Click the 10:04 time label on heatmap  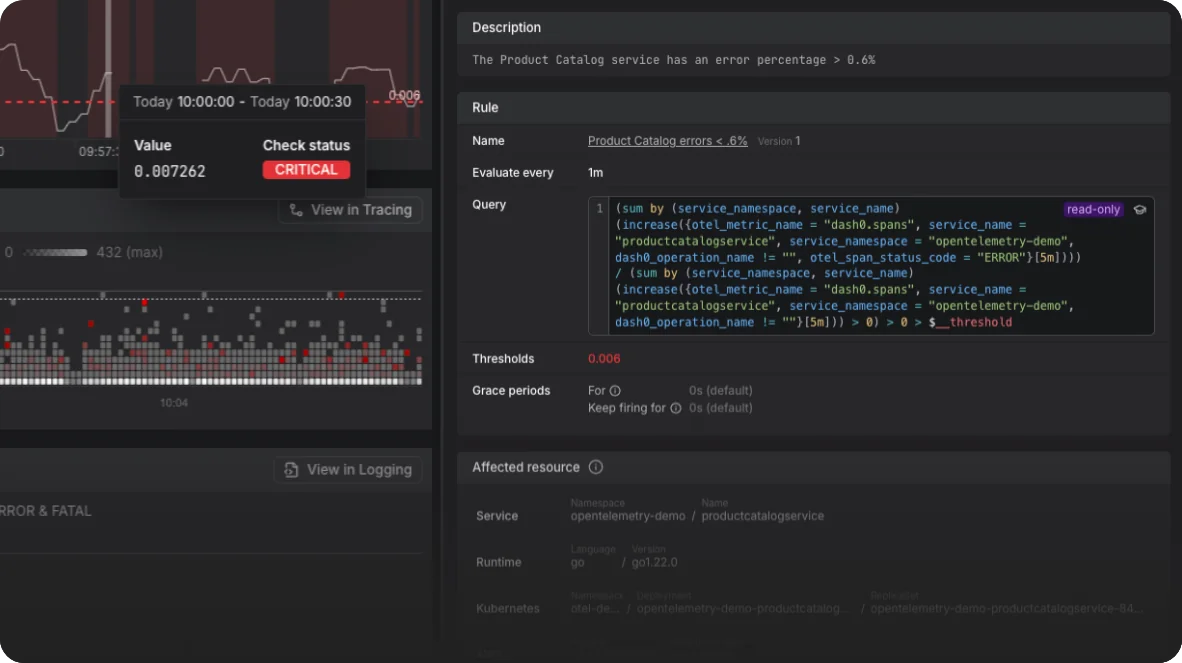174,403
